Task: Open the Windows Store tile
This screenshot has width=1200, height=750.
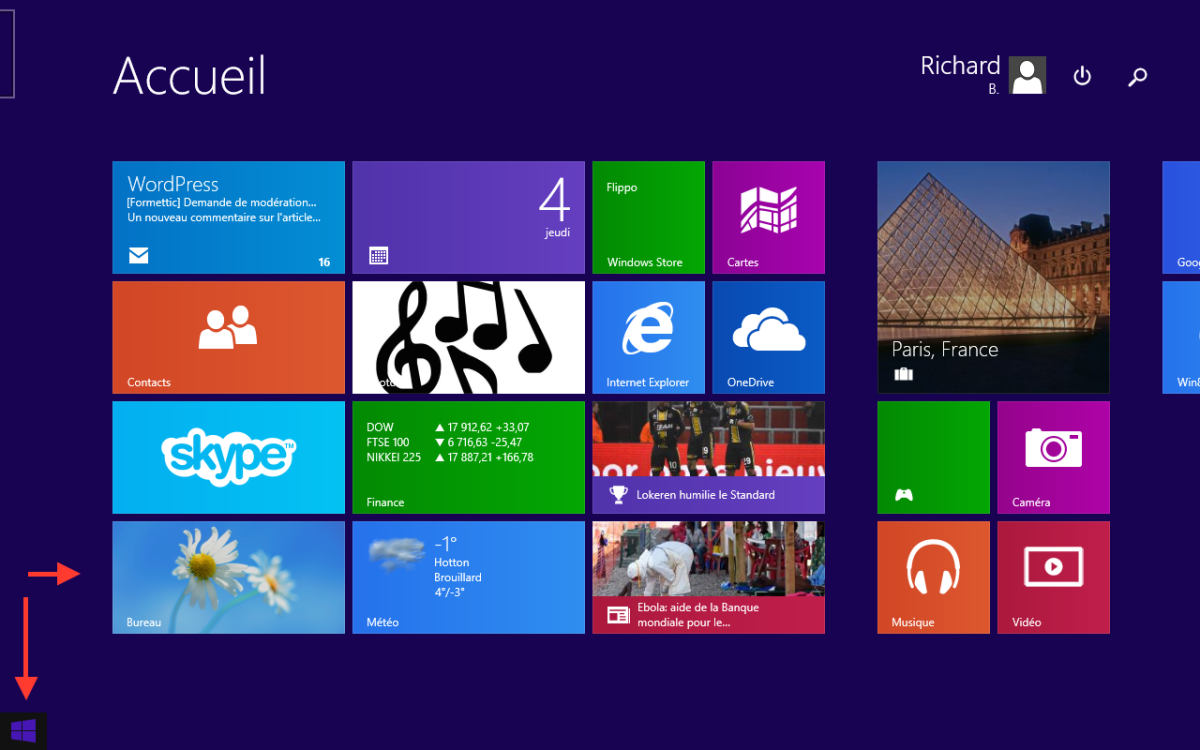Action: [x=648, y=217]
